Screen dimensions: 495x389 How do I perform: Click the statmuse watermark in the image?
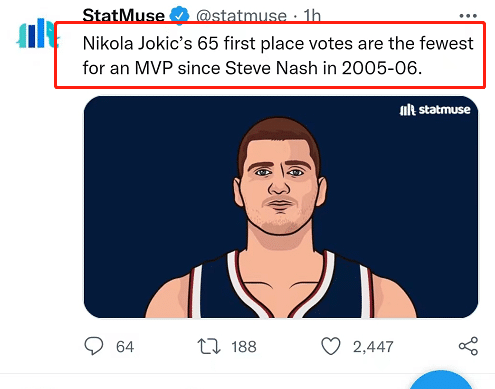pyautogui.click(x=435, y=110)
